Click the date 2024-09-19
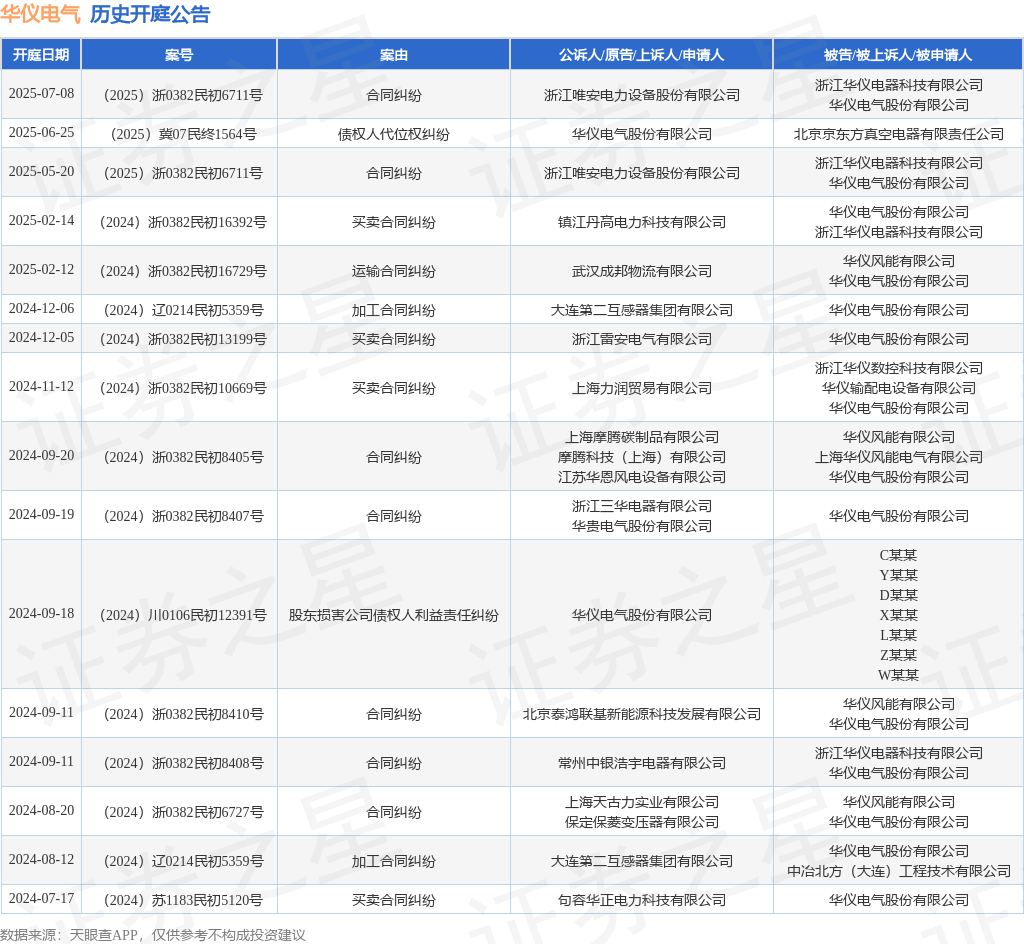Viewport: 1024px width, 944px height. point(41,514)
